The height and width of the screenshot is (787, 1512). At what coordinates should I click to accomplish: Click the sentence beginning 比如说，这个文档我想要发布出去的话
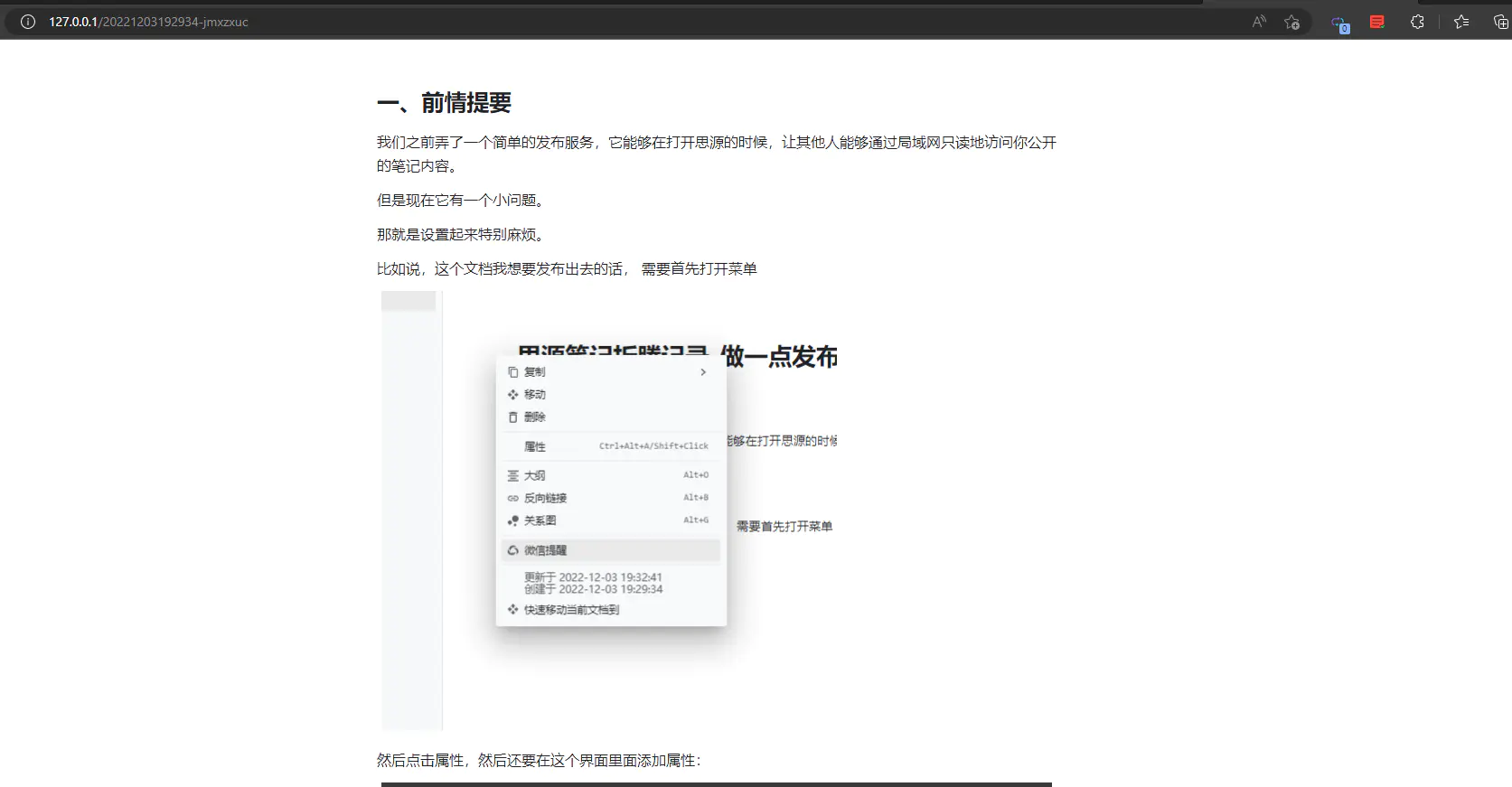[567, 269]
